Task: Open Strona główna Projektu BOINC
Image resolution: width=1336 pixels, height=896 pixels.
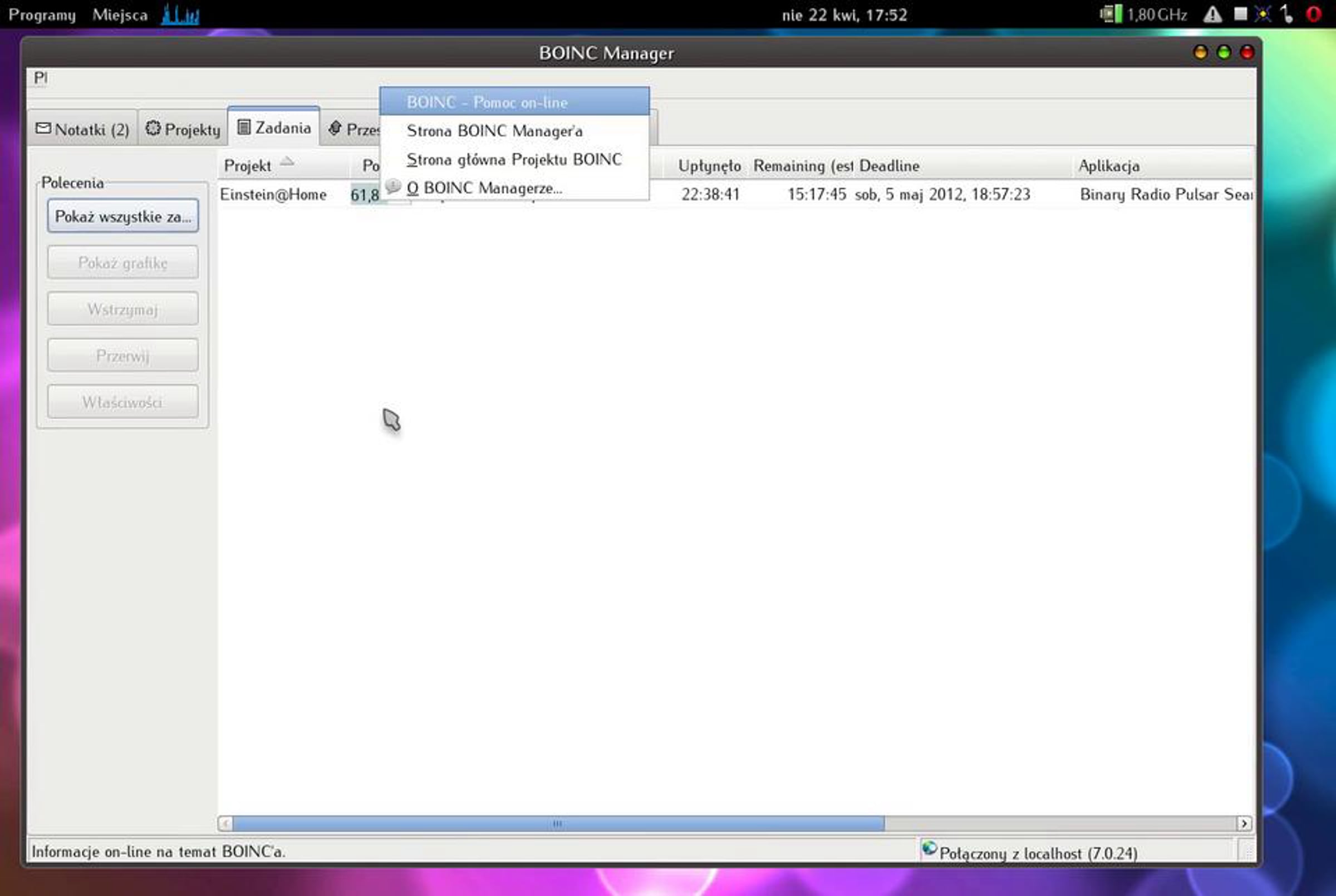Action: (514, 159)
